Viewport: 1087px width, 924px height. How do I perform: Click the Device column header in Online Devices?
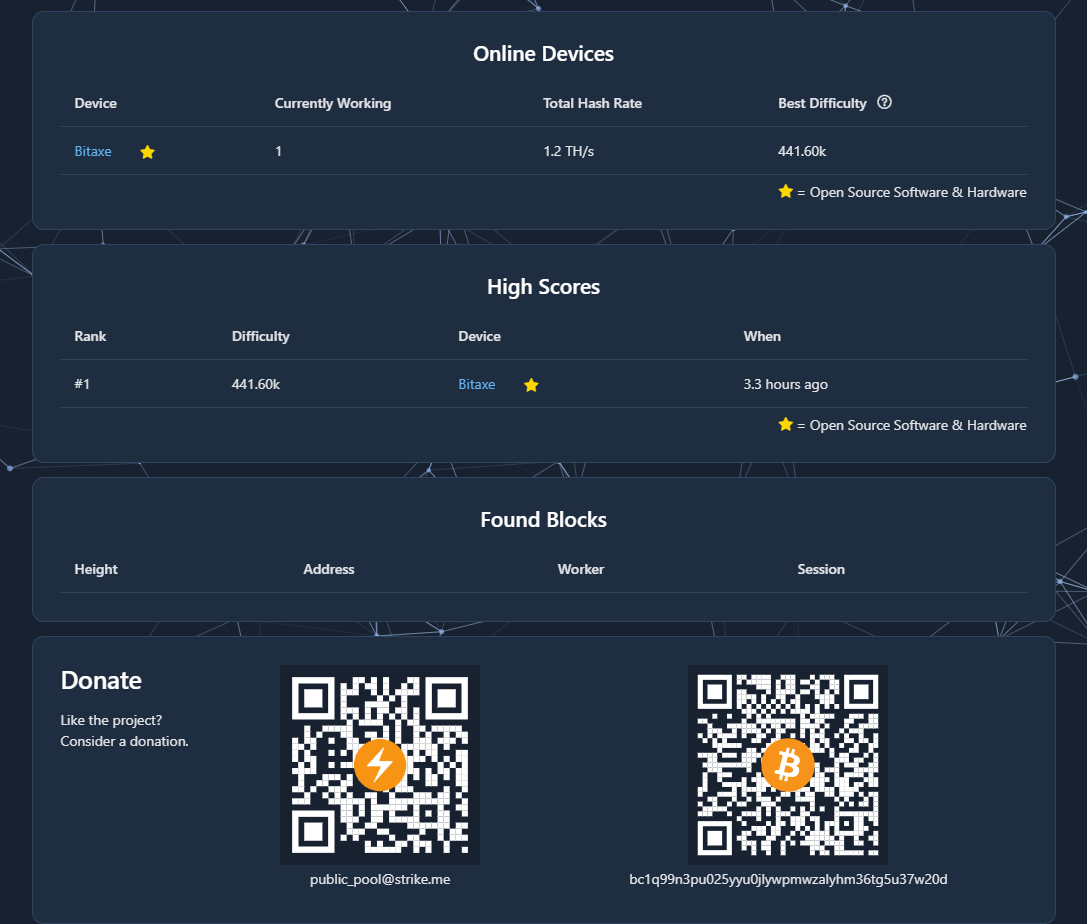click(96, 103)
